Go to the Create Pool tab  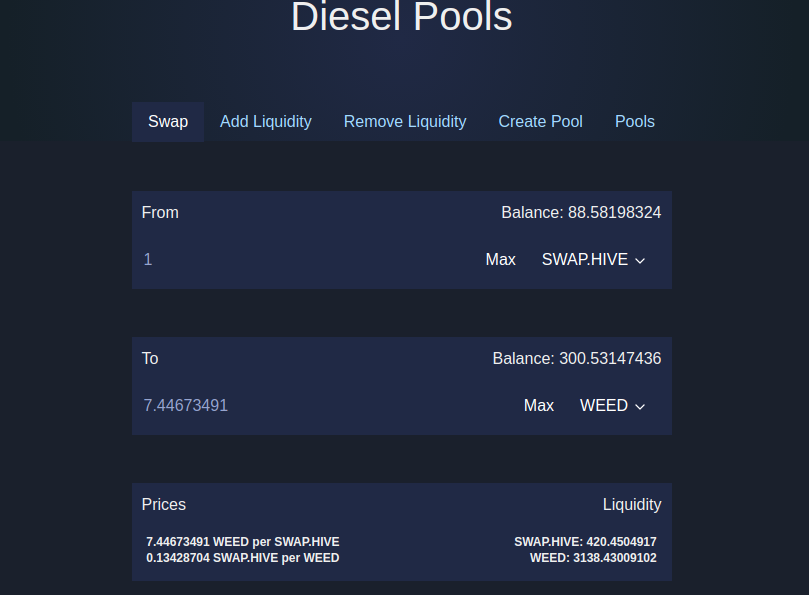[540, 122]
